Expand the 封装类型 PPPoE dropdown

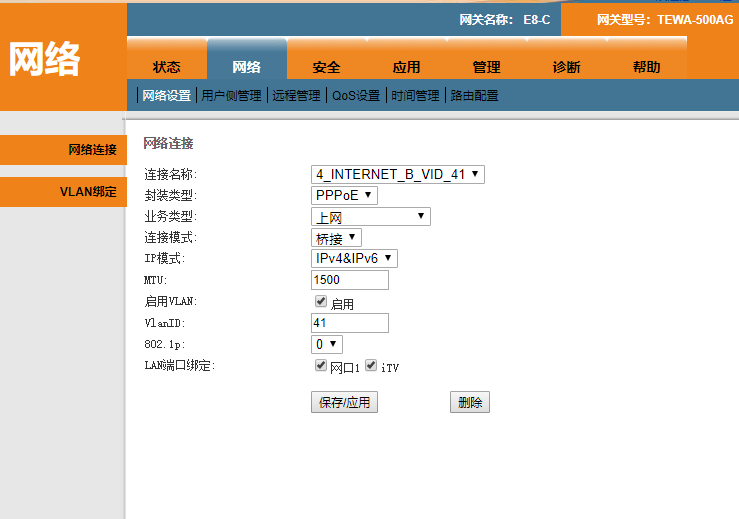tap(344, 195)
